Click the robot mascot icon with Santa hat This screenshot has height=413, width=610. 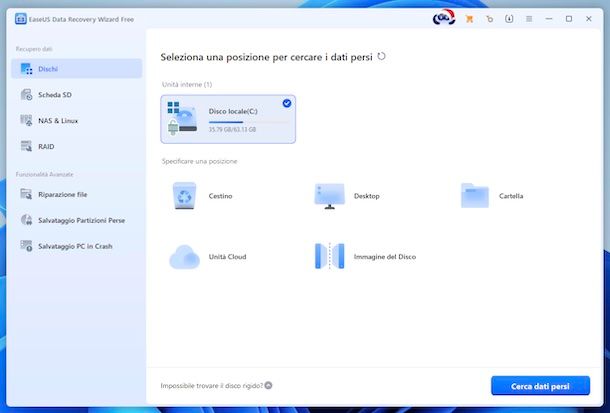(x=444, y=18)
